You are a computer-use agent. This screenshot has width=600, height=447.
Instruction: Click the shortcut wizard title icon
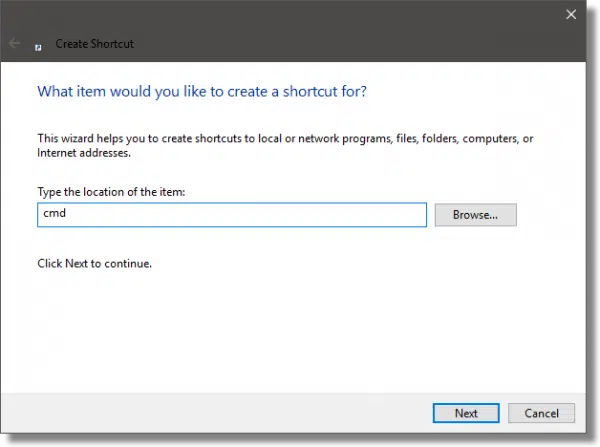(x=38, y=47)
